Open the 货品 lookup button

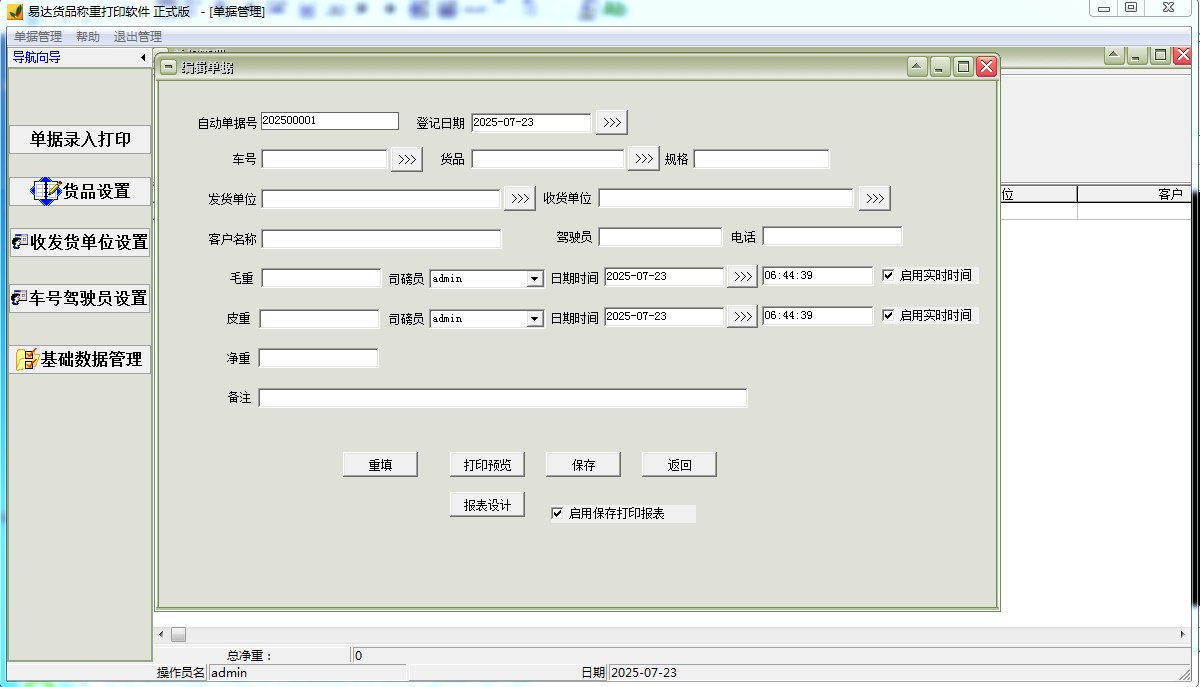pyautogui.click(x=643, y=158)
